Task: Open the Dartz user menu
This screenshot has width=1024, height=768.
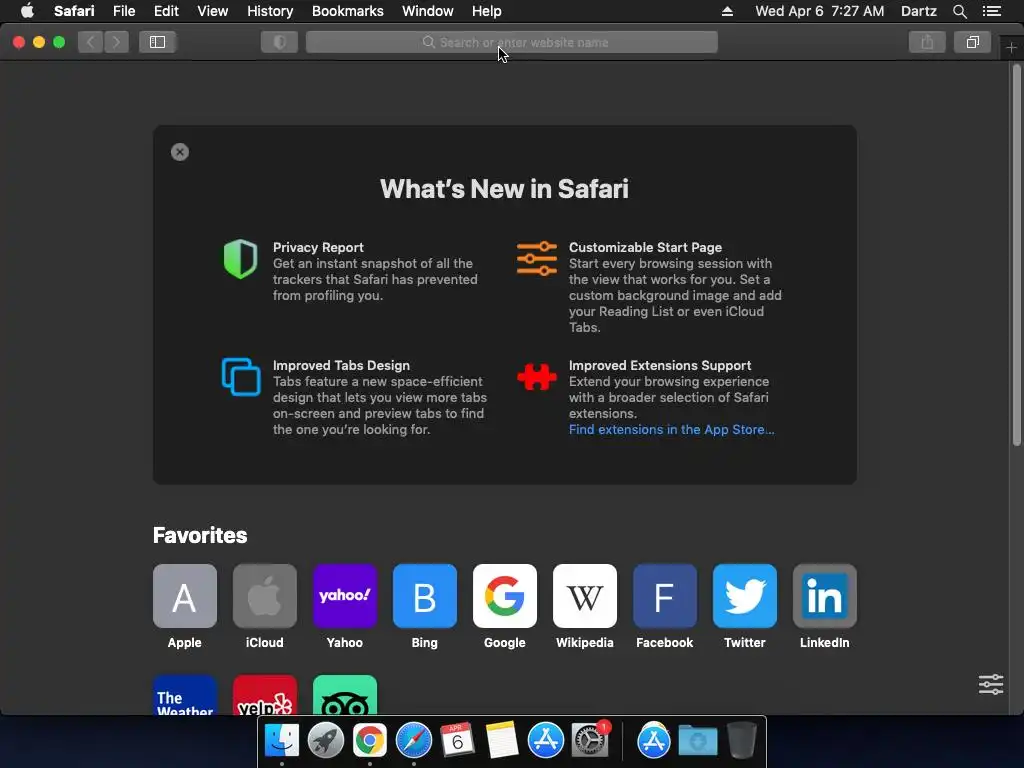Action: pos(919,11)
